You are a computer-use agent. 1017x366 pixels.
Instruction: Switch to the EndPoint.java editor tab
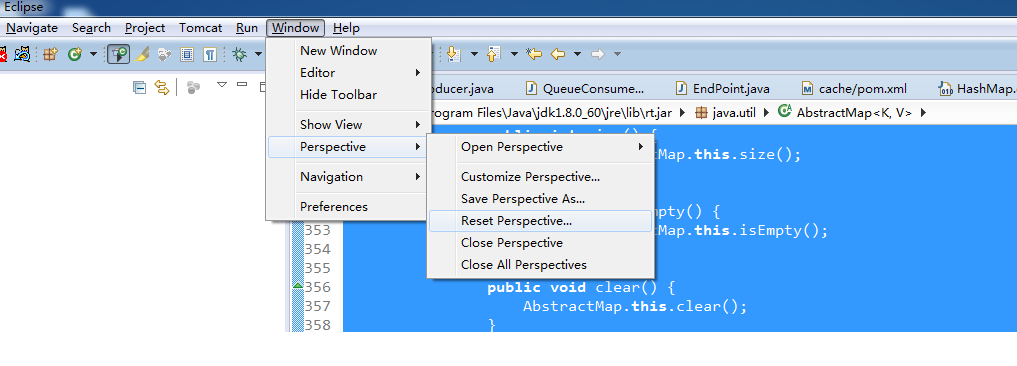coord(723,88)
